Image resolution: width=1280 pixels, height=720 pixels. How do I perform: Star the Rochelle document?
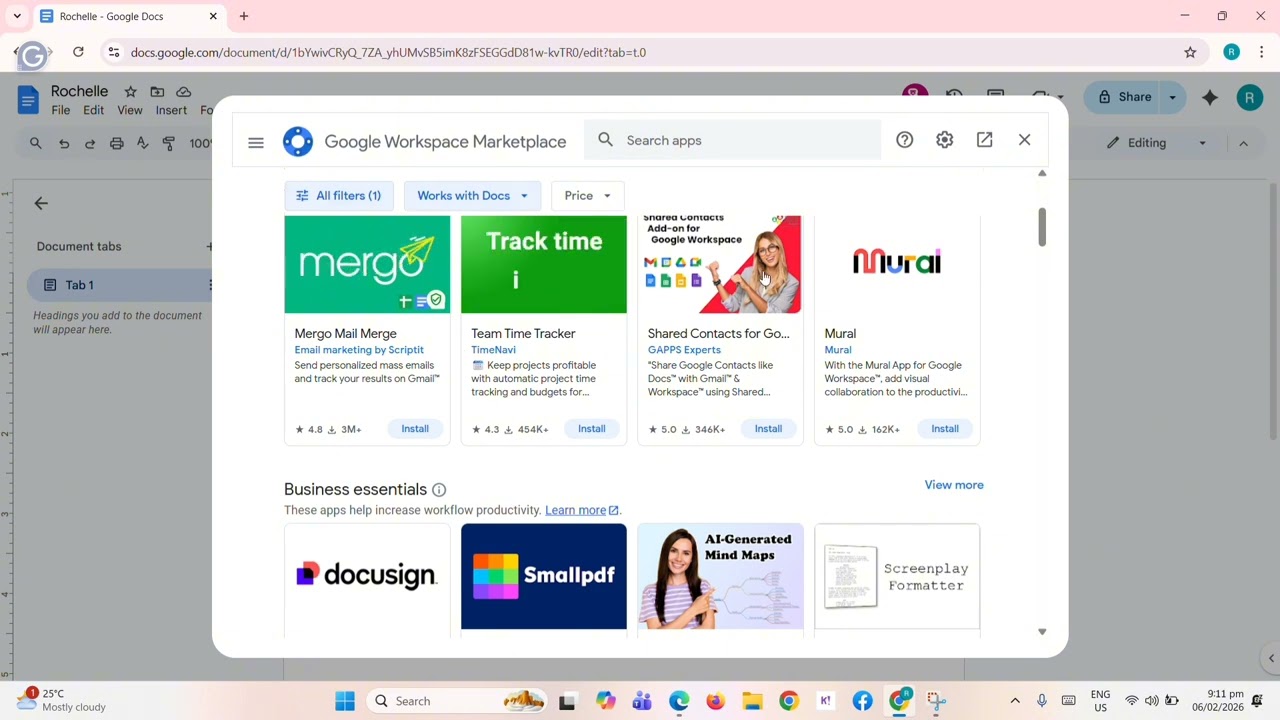130,92
